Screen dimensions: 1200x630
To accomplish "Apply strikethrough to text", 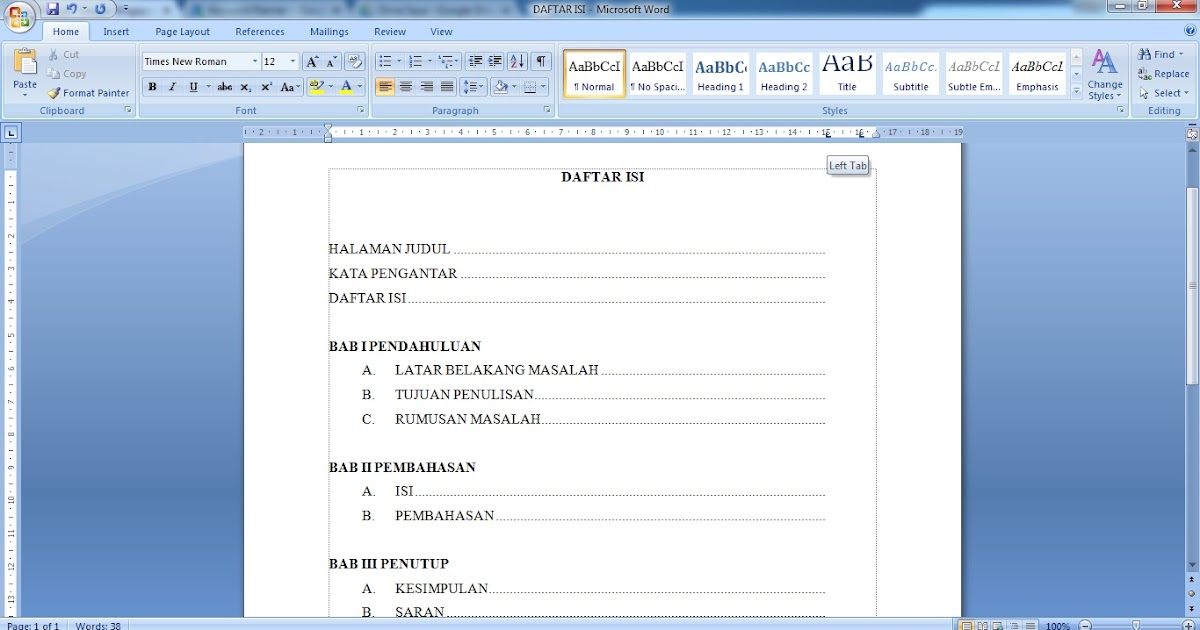I will click(225, 86).
